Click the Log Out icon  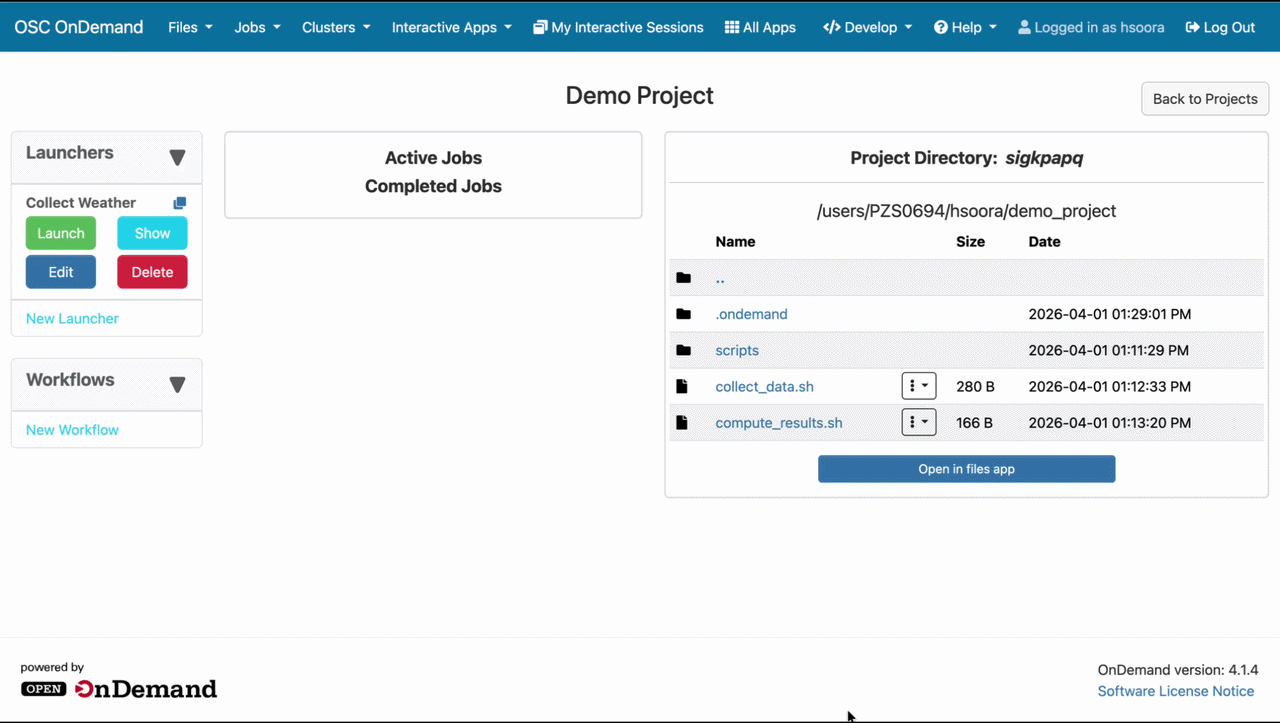pyautogui.click(x=1193, y=27)
